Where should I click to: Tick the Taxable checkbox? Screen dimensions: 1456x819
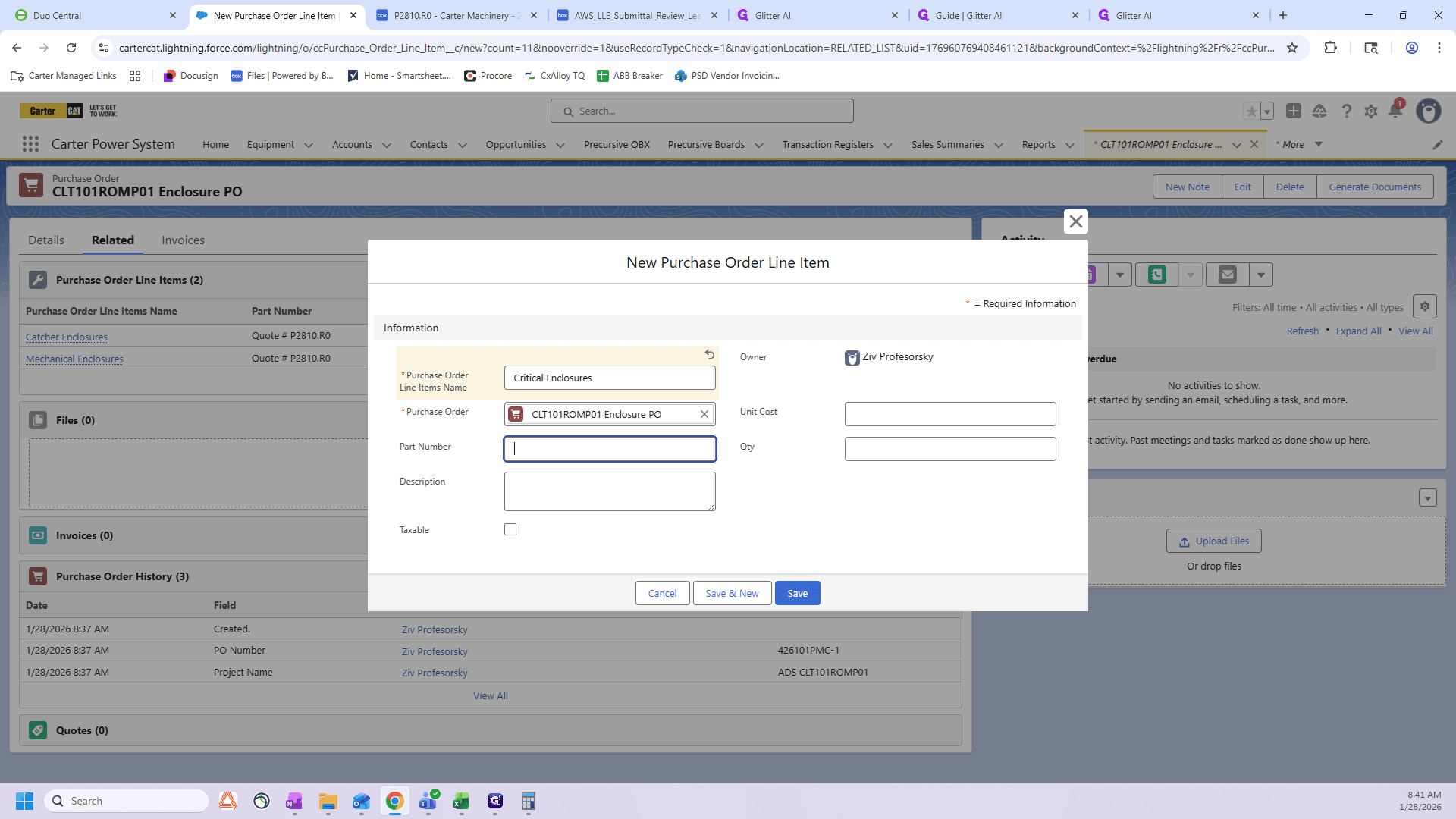[510, 529]
